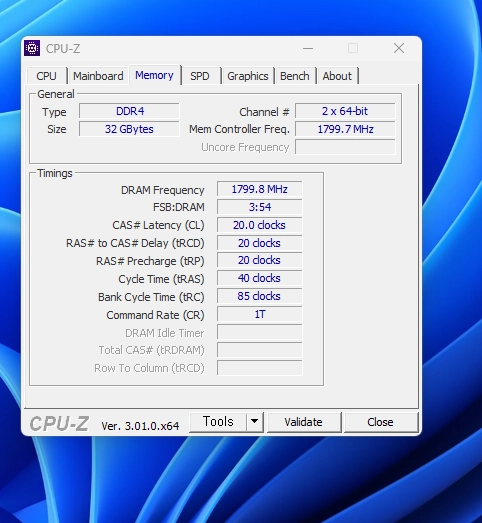This screenshot has width=482, height=523.
Task: Switch to the CPU tab
Action: (x=46, y=76)
